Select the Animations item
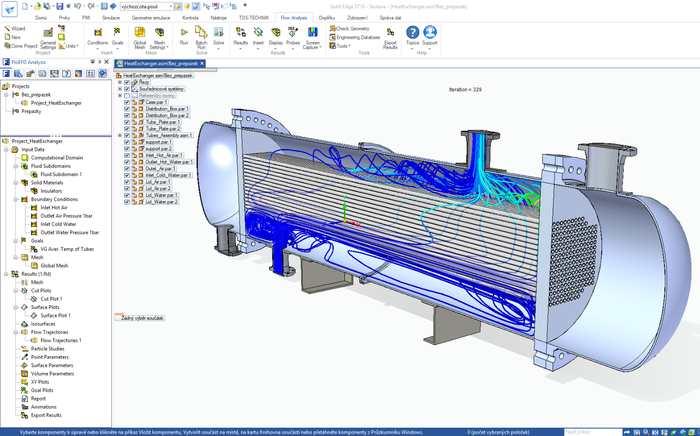The width and height of the screenshot is (700, 436). coord(44,407)
